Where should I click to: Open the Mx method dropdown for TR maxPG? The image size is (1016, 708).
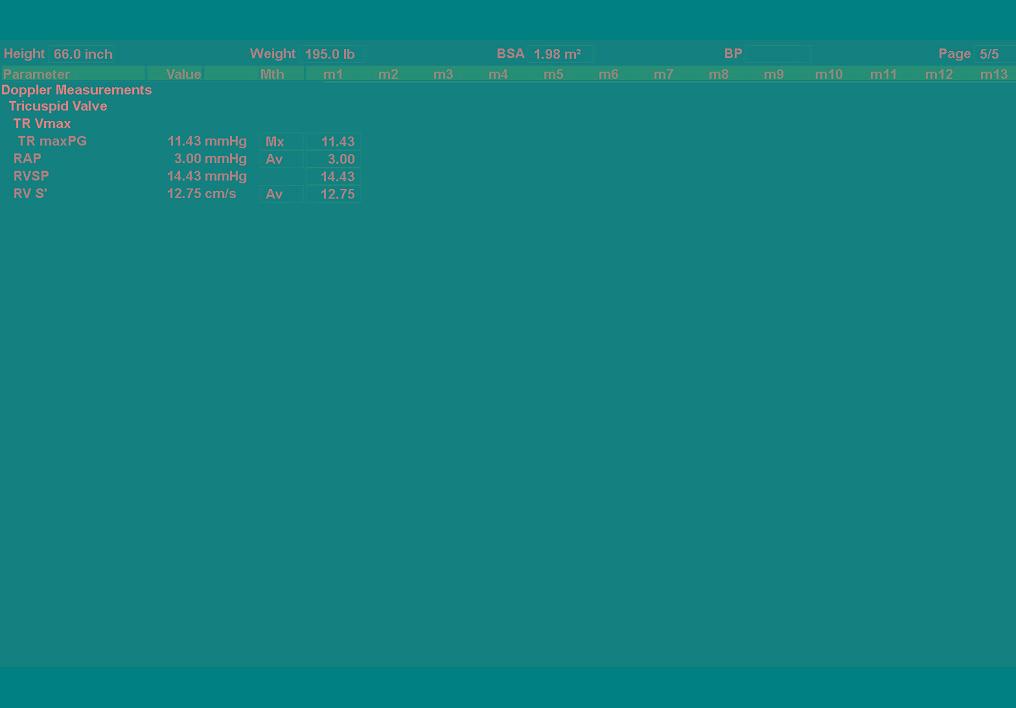click(279, 142)
